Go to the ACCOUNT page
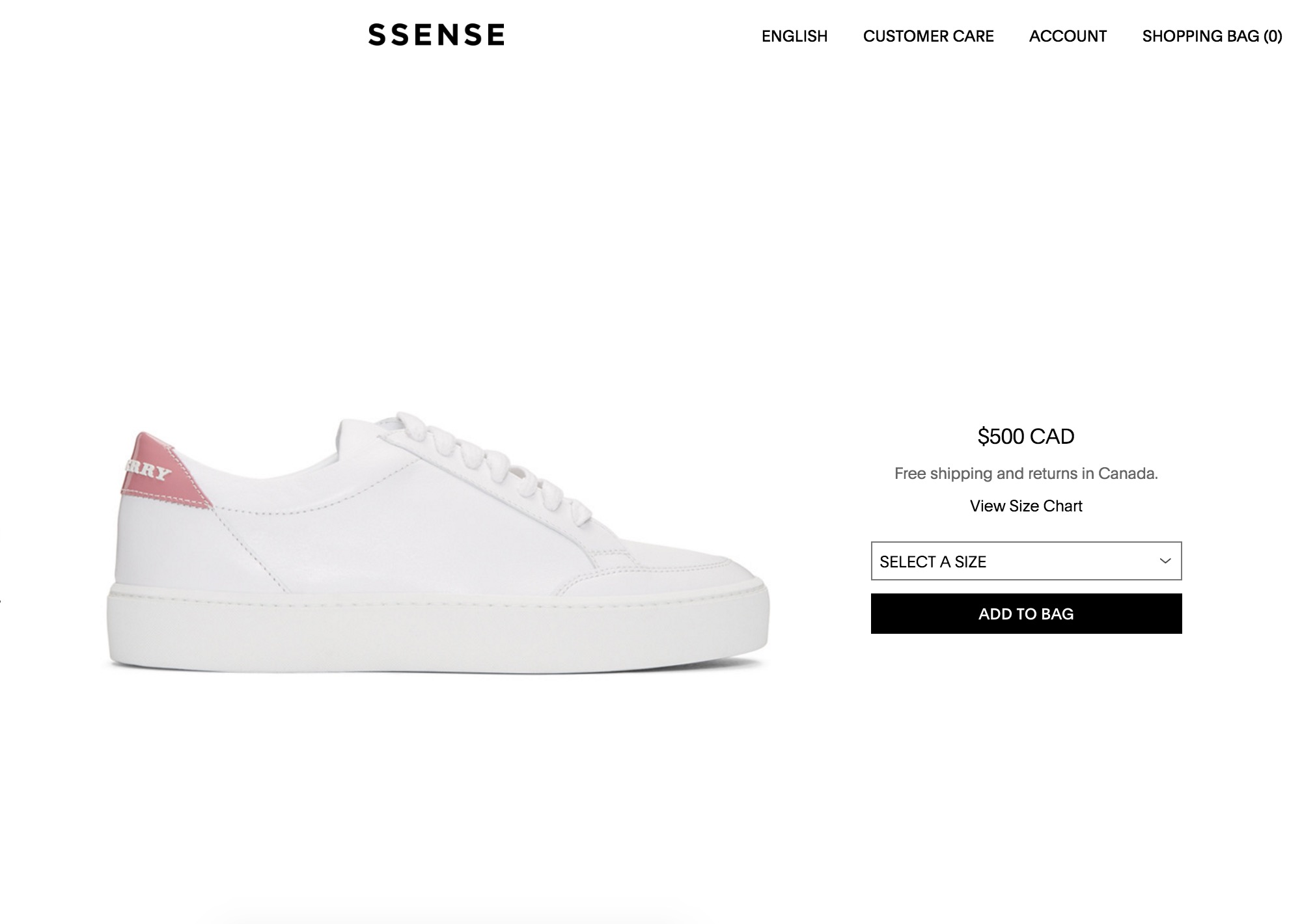This screenshot has width=1302, height=924. [x=1068, y=36]
